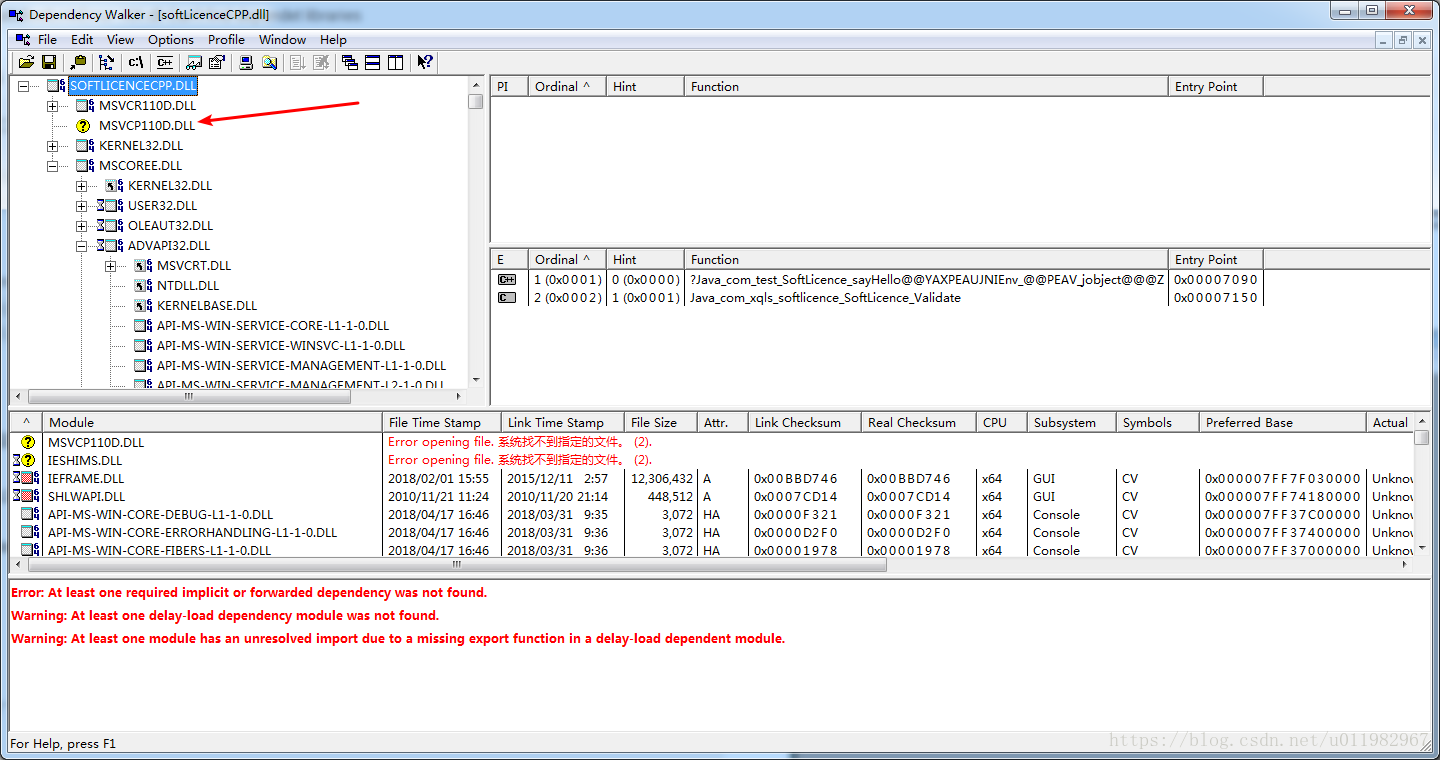The height and width of the screenshot is (760, 1440).
Task: Sort module list by File Size header
Action: (661, 423)
